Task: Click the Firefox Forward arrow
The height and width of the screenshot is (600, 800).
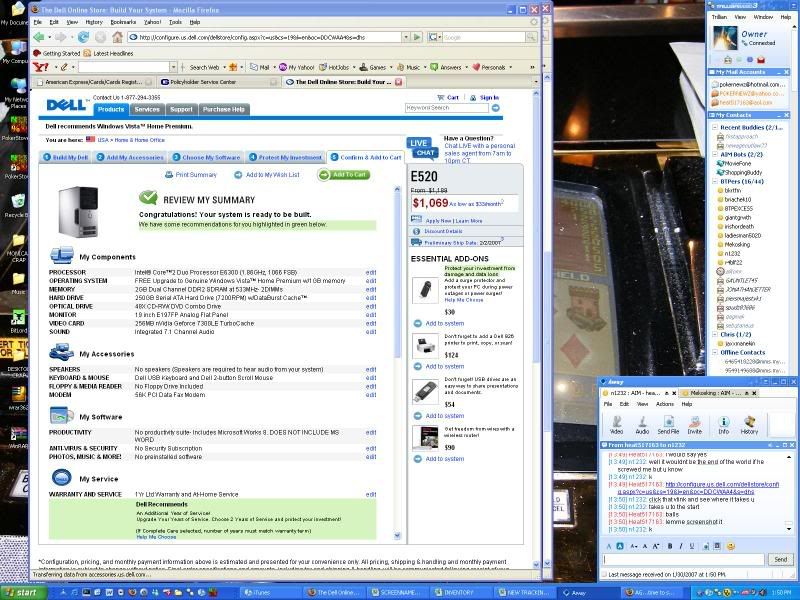Action: tap(60, 37)
